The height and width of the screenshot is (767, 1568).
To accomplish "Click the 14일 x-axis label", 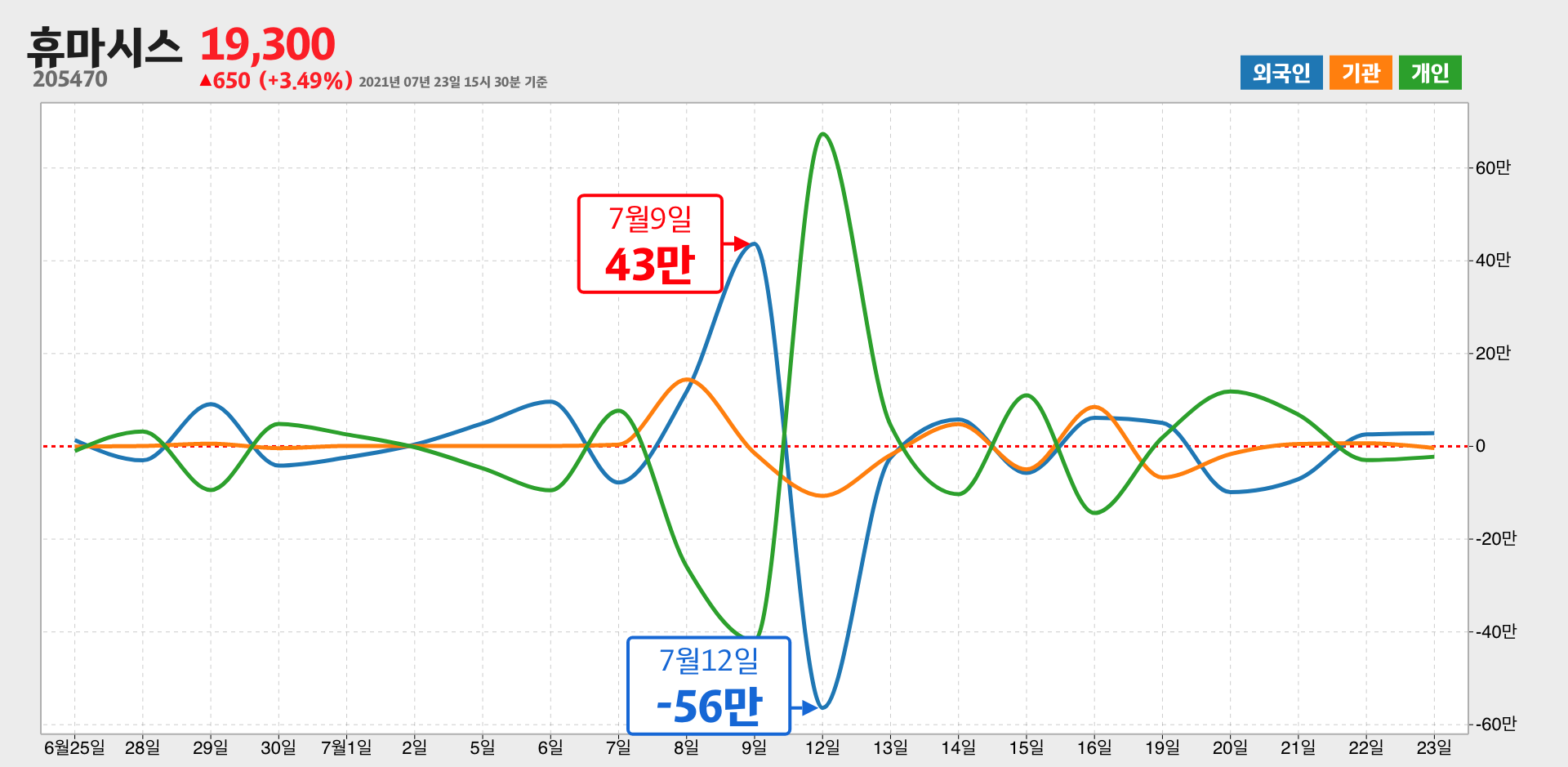I will point(958,747).
